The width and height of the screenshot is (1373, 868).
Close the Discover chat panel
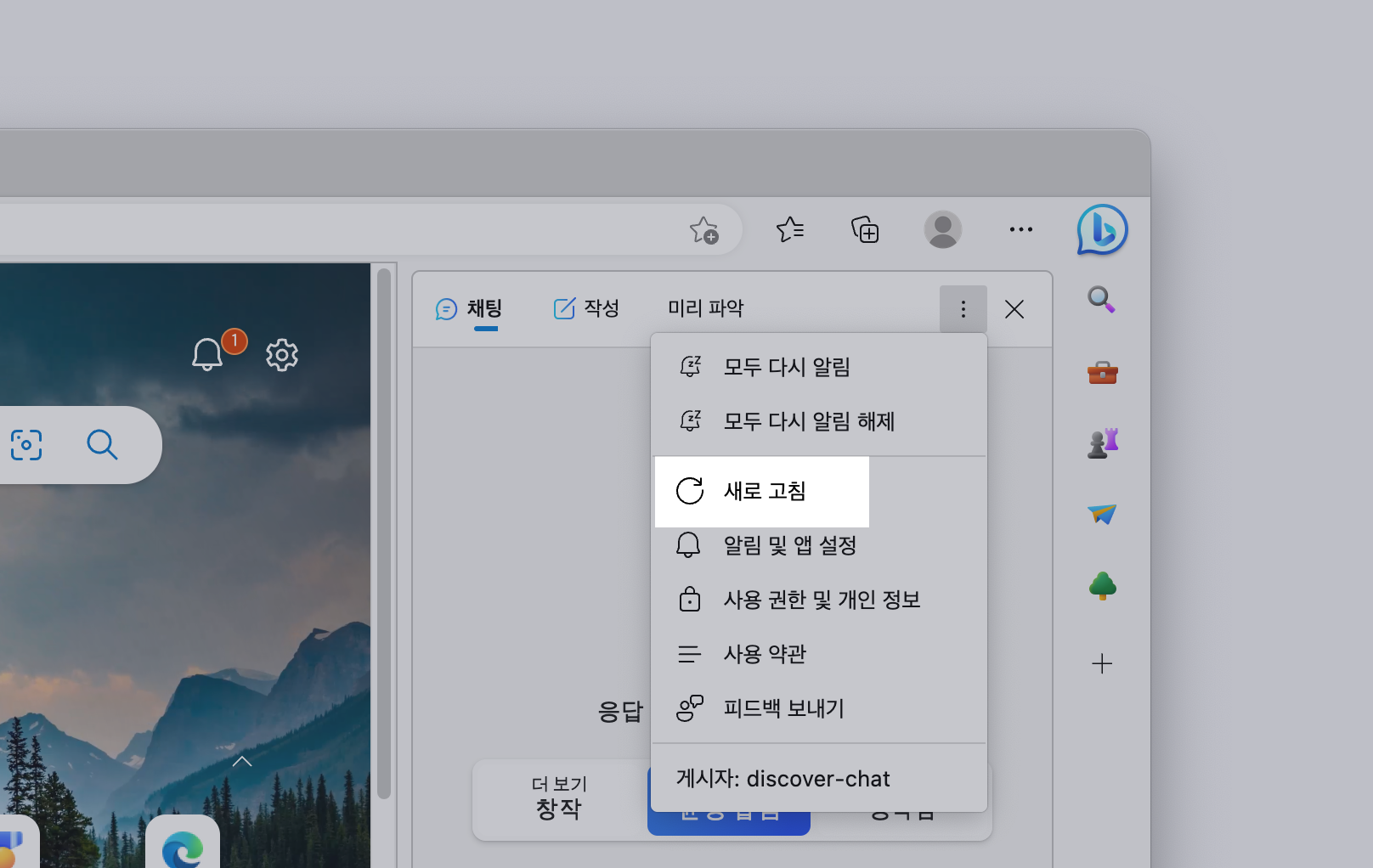tap(1014, 309)
